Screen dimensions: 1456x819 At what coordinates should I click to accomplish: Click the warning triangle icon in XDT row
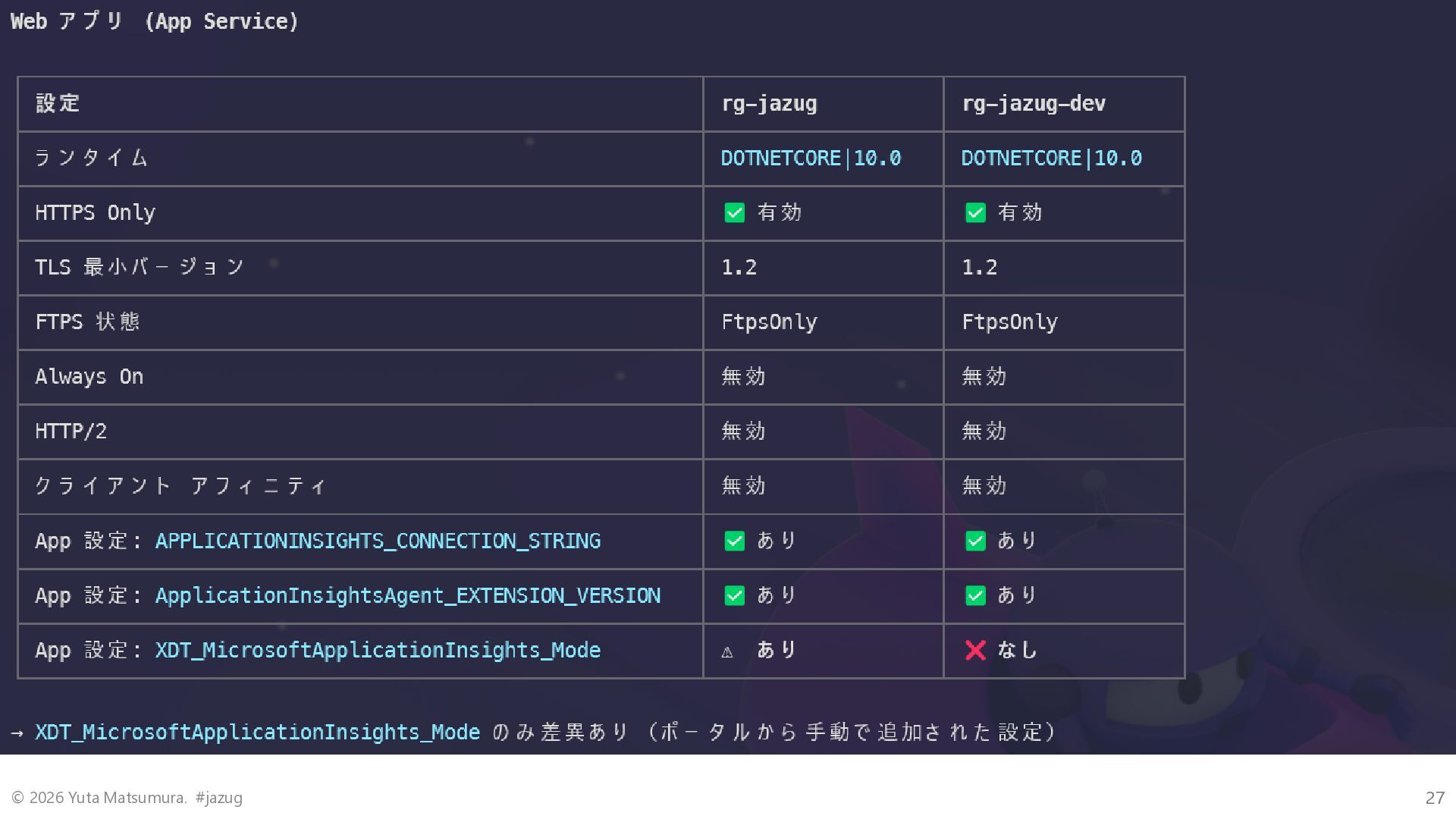[x=727, y=651]
